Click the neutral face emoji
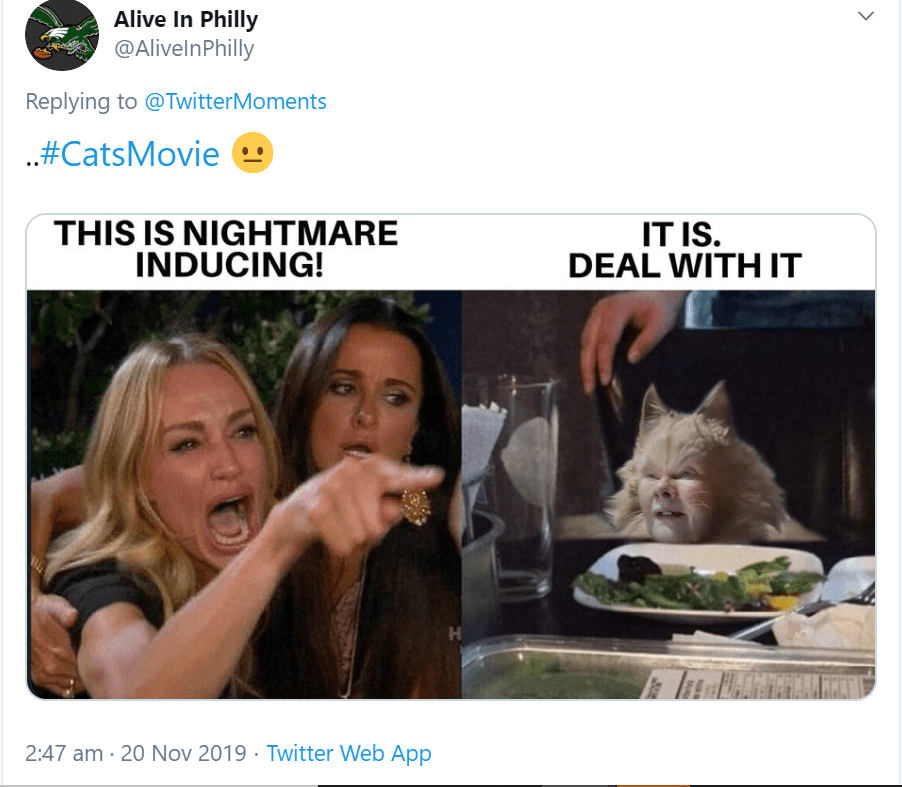 [252, 154]
